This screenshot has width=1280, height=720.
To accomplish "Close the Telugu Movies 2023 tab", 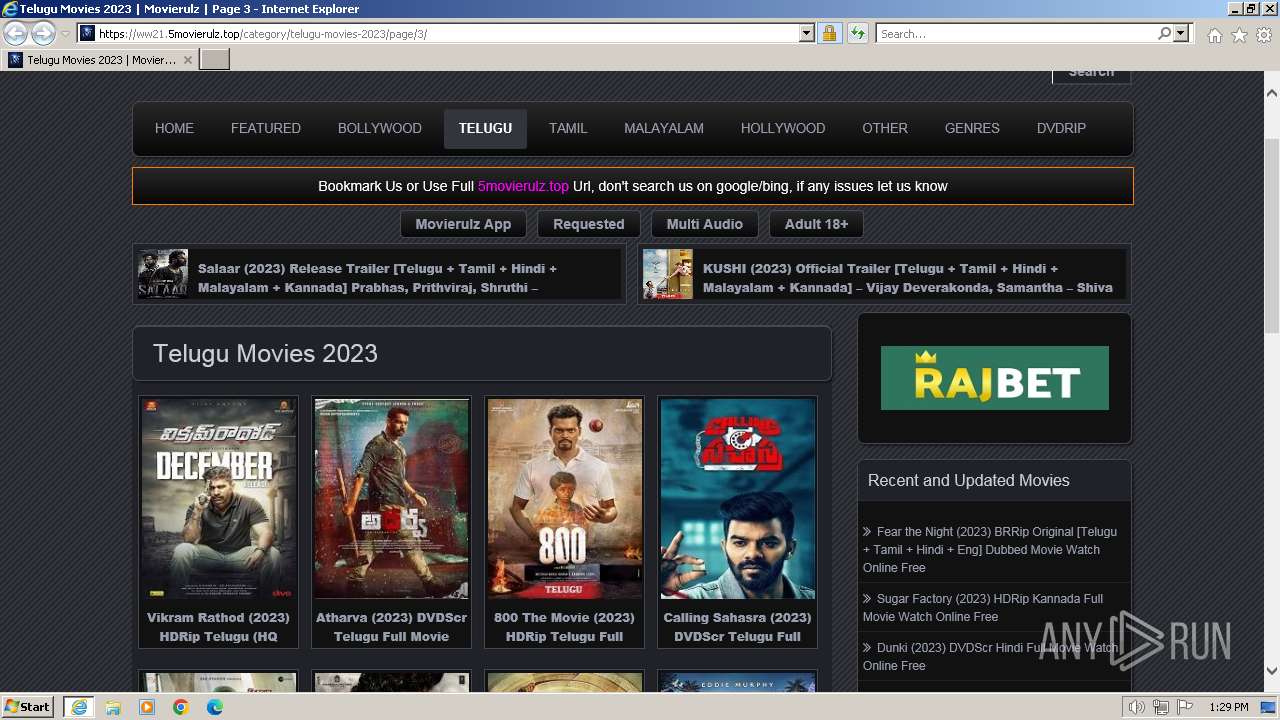I will point(187,60).
